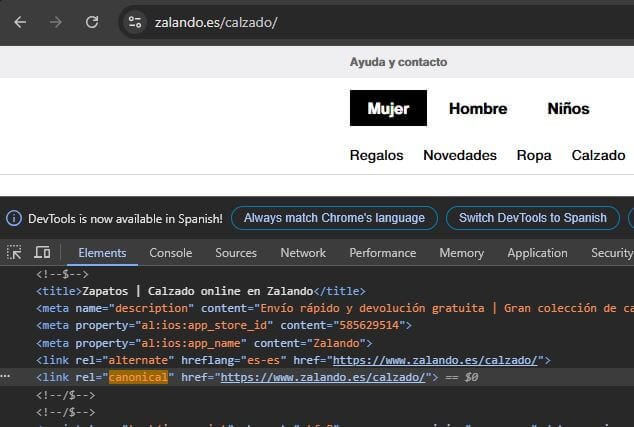Select the first <!--$--> comment node
The height and width of the screenshot is (427, 634).
[62, 274]
